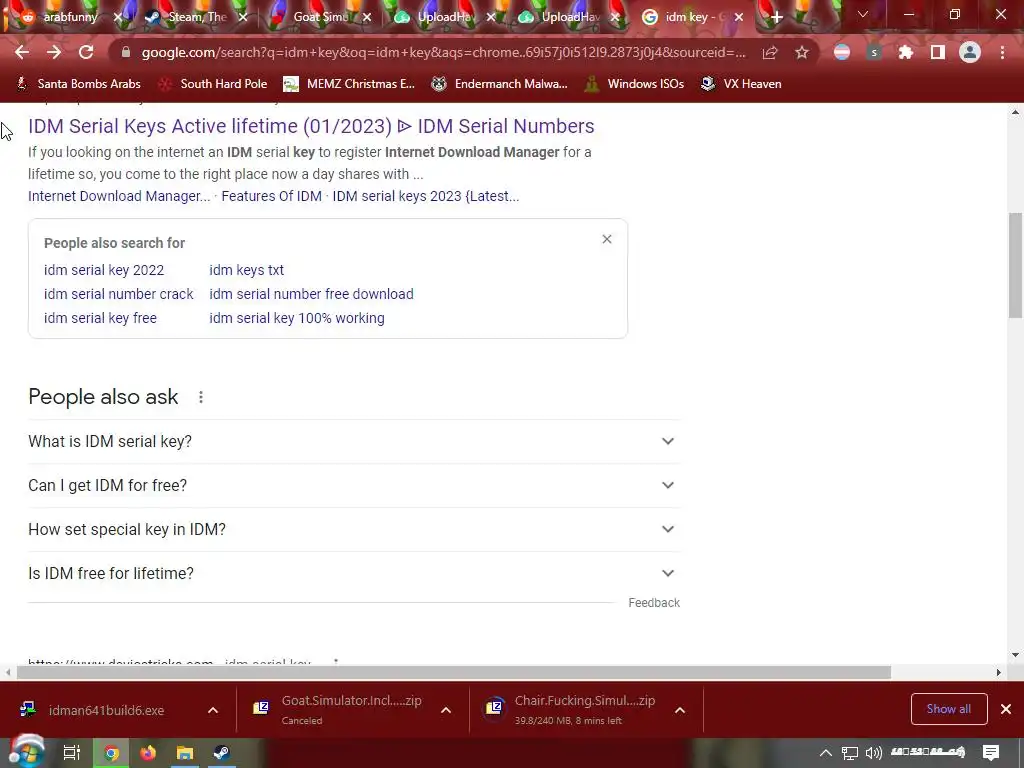Open the MEMZ Christmas bookmark
Image resolution: width=1024 pixels, height=768 pixels.
(349, 84)
